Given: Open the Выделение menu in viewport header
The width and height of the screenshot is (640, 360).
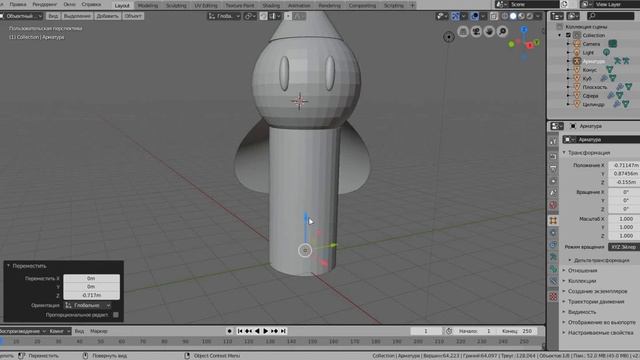Looking at the screenshot, I should click(77, 16).
